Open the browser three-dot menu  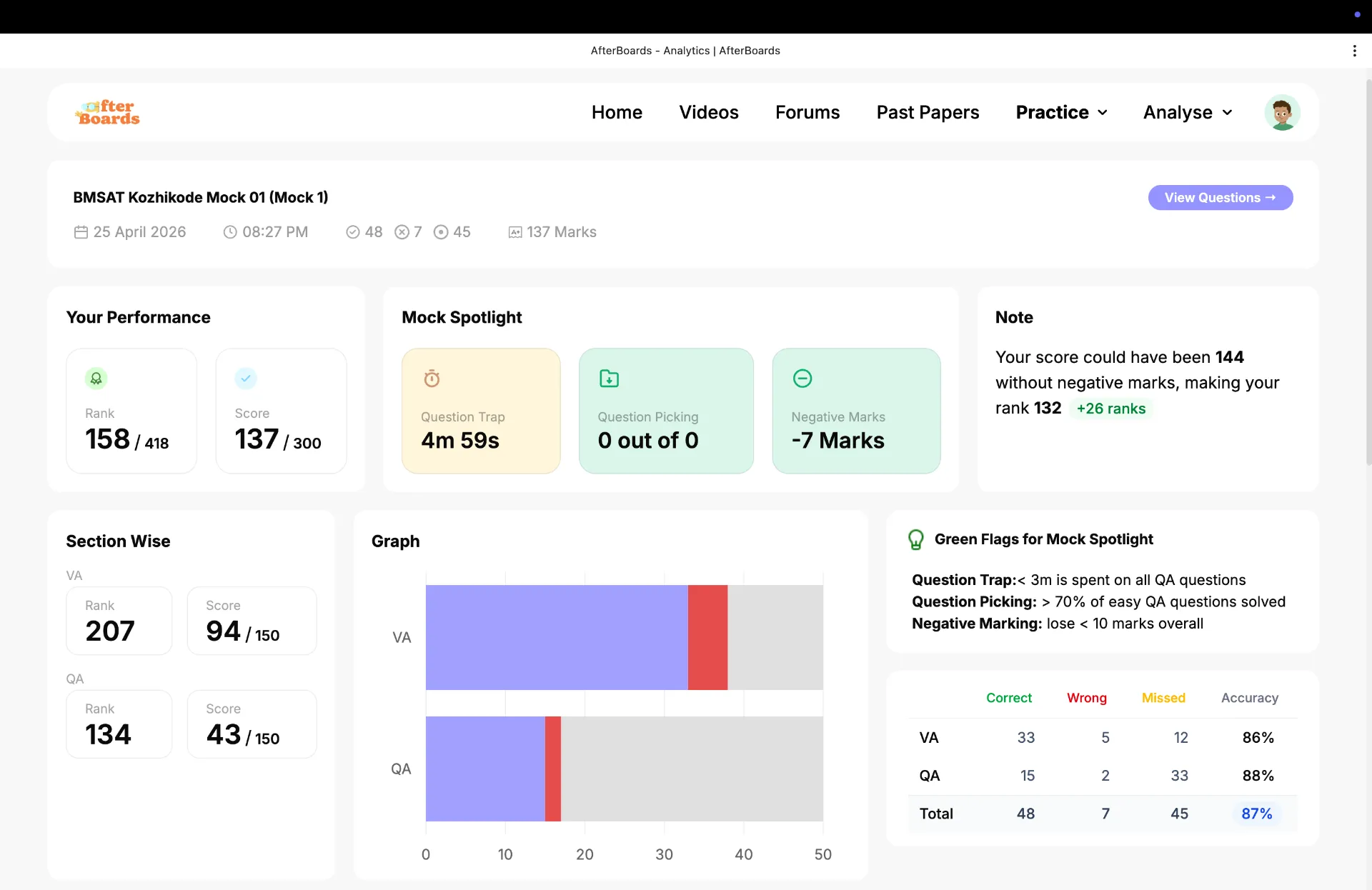[1354, 51]
